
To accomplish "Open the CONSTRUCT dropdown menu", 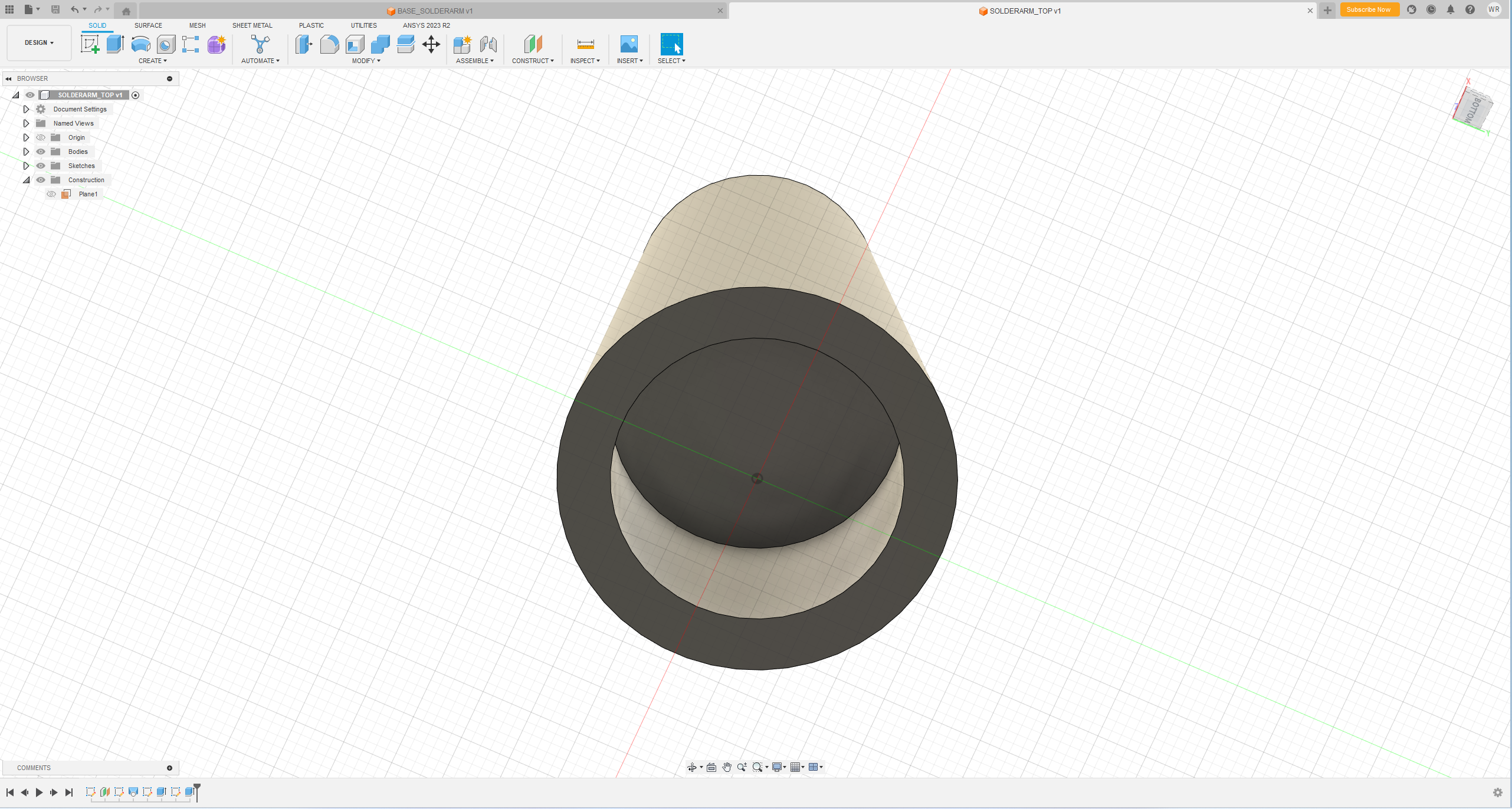I will tap(533, 61).
